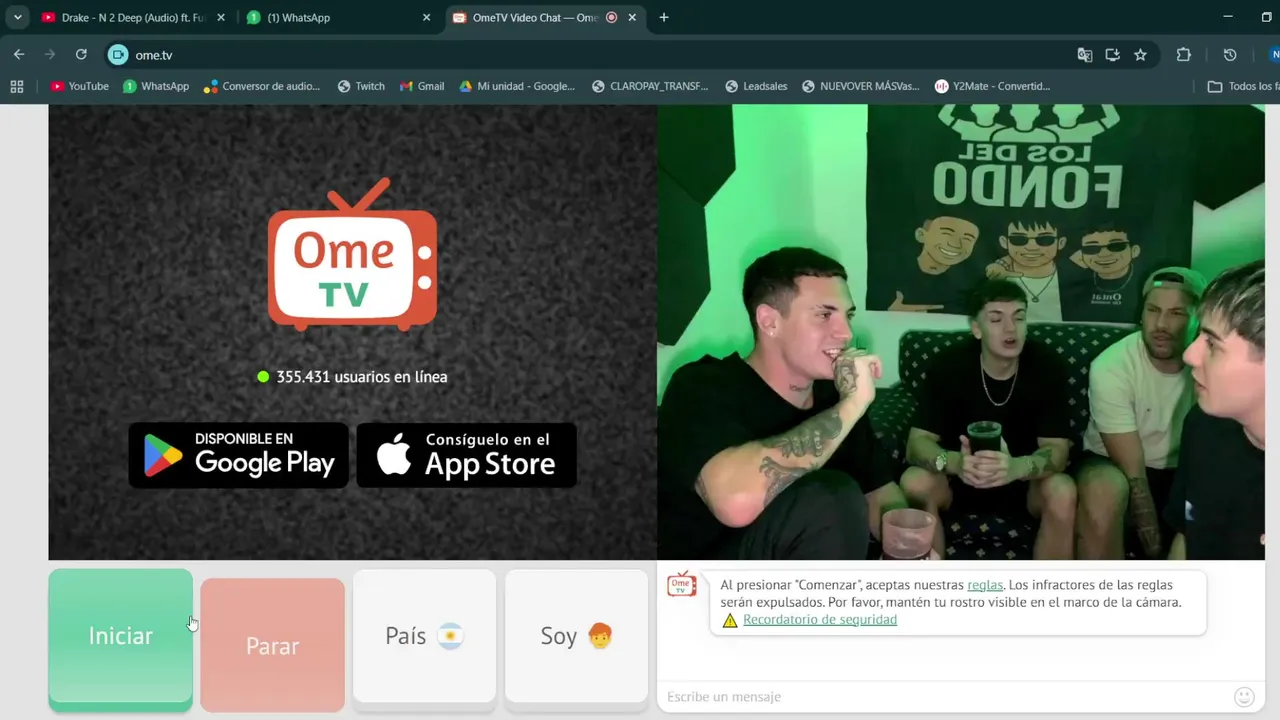Image resolution: width=1280 pixels, height=720 pixels.
Task: Open the Todos los favoritos folder
Action: 1243,87
